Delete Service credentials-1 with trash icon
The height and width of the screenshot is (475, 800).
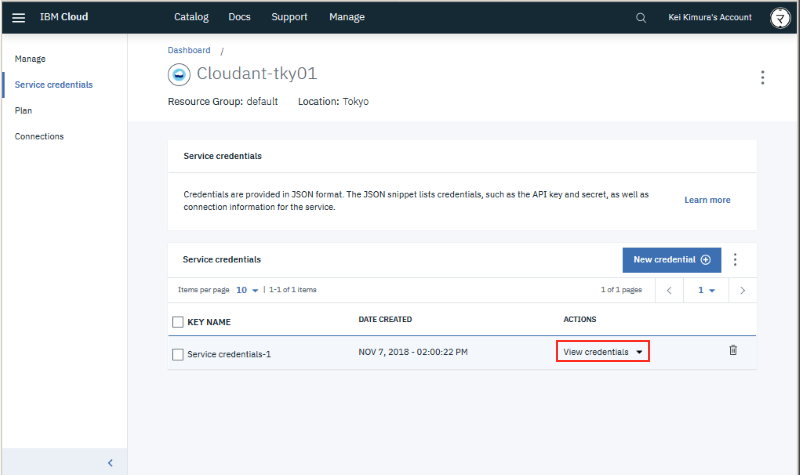pos(733,350)
